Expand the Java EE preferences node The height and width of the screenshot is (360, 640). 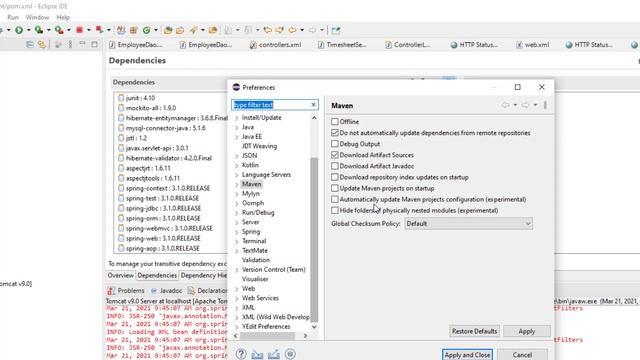pos(237,137)
